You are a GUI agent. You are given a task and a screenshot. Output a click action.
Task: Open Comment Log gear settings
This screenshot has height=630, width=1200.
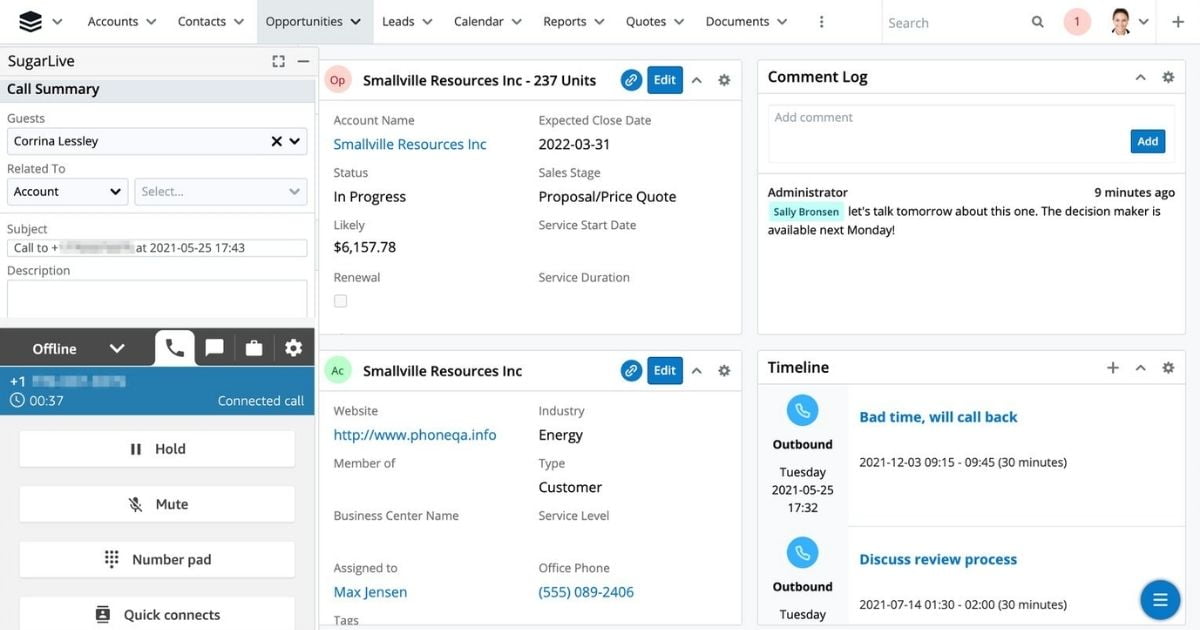tap(1168, 77)
